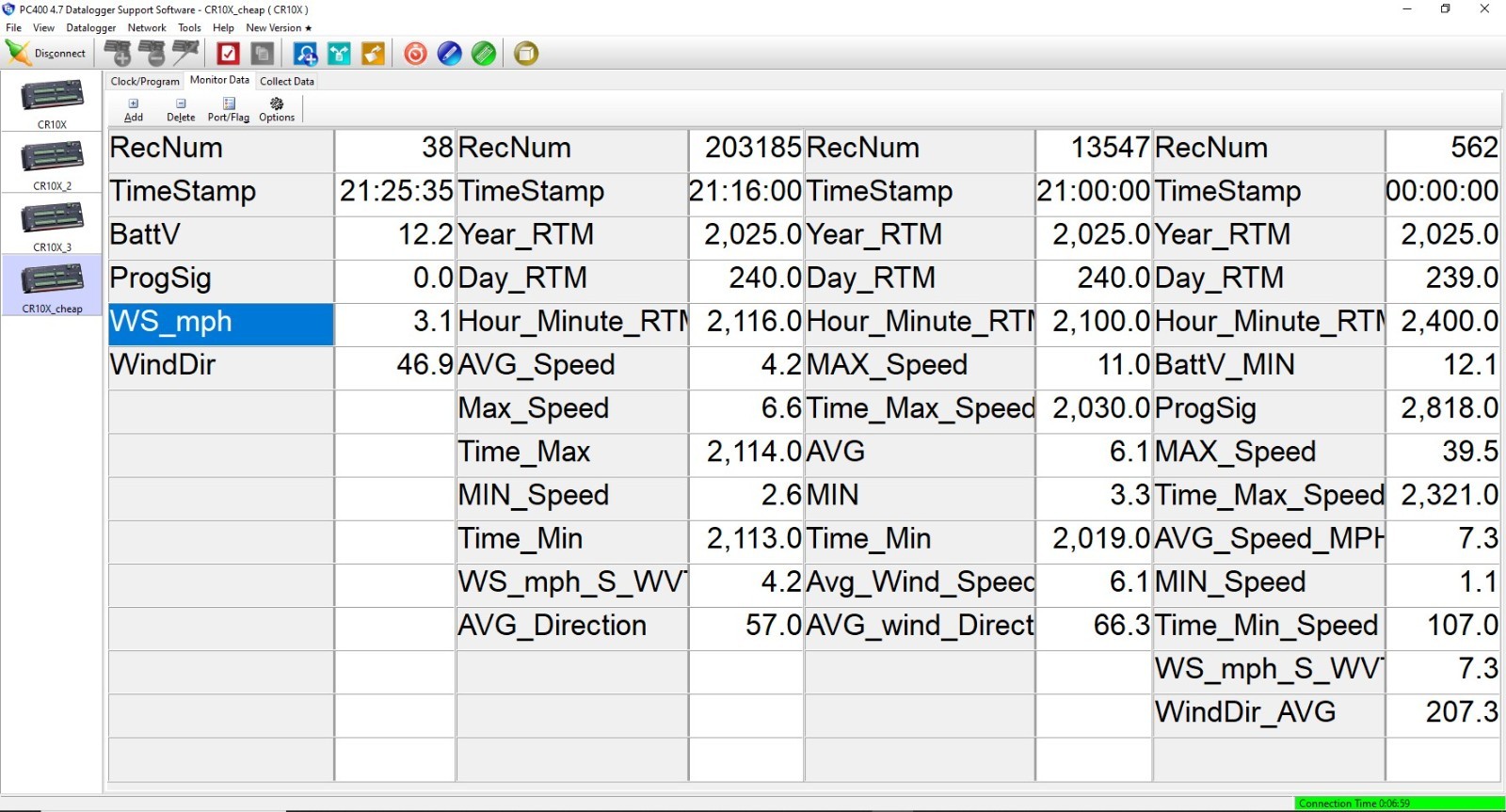
Task: Click the teal split-arrows file icon
Action: pos(339,54)
